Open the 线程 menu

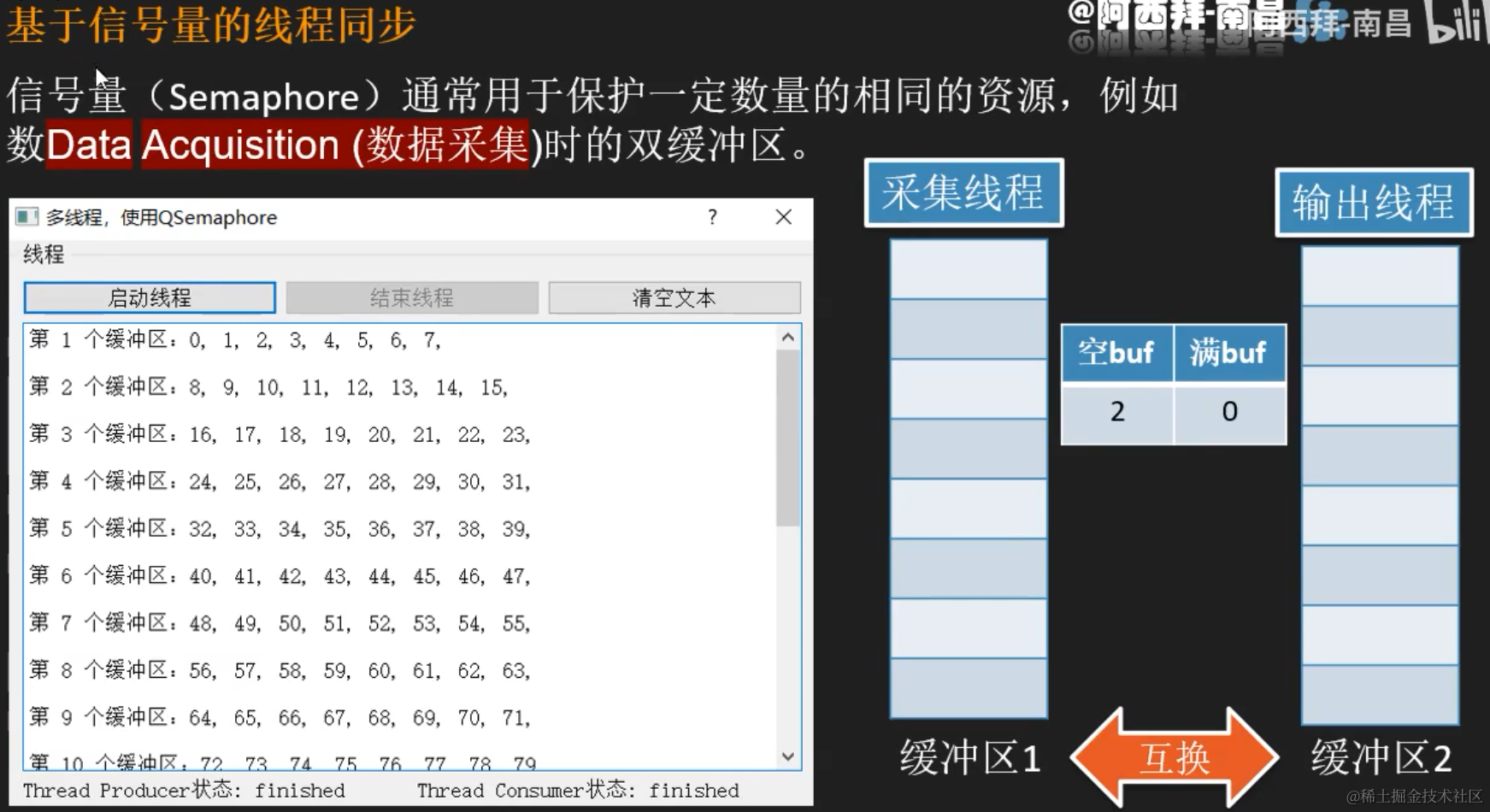tap(44, 256)
